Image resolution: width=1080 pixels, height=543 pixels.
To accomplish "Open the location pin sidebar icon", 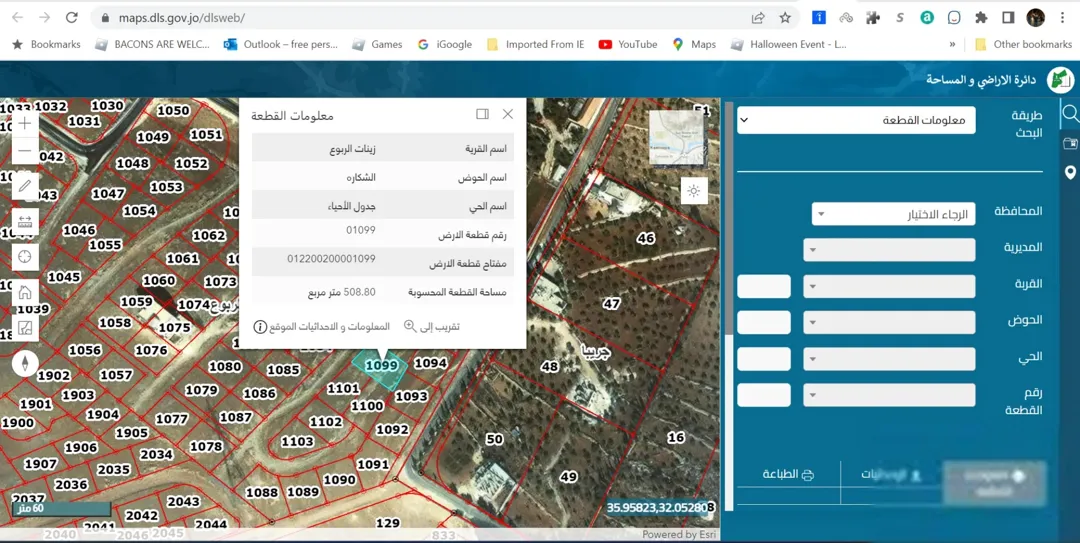I will pos(1070,172).
